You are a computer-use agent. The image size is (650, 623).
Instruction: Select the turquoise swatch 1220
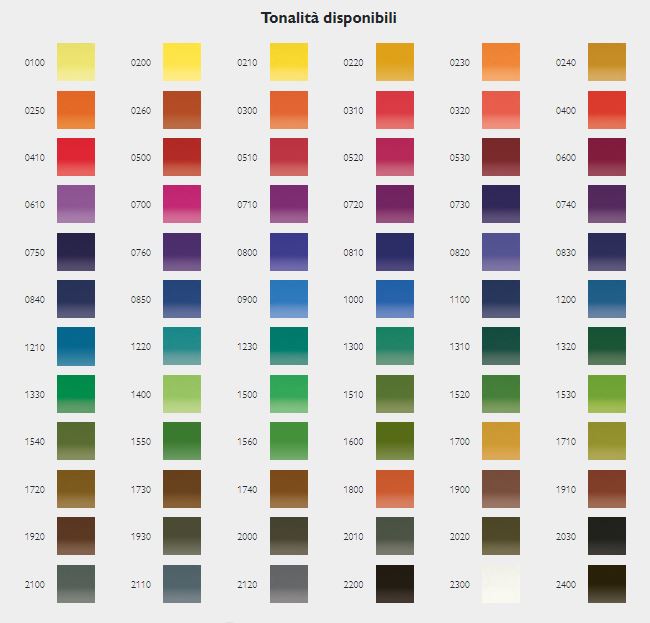182,346
